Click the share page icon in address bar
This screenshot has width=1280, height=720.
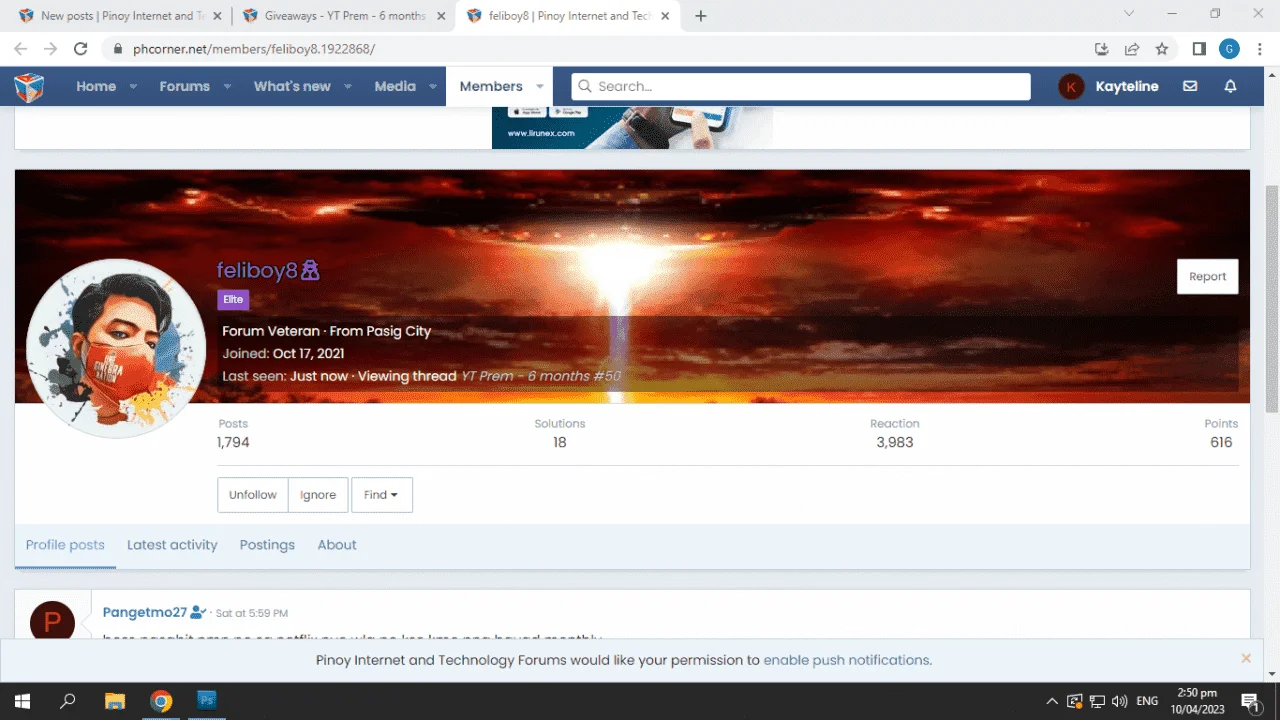pos(1132,48)
